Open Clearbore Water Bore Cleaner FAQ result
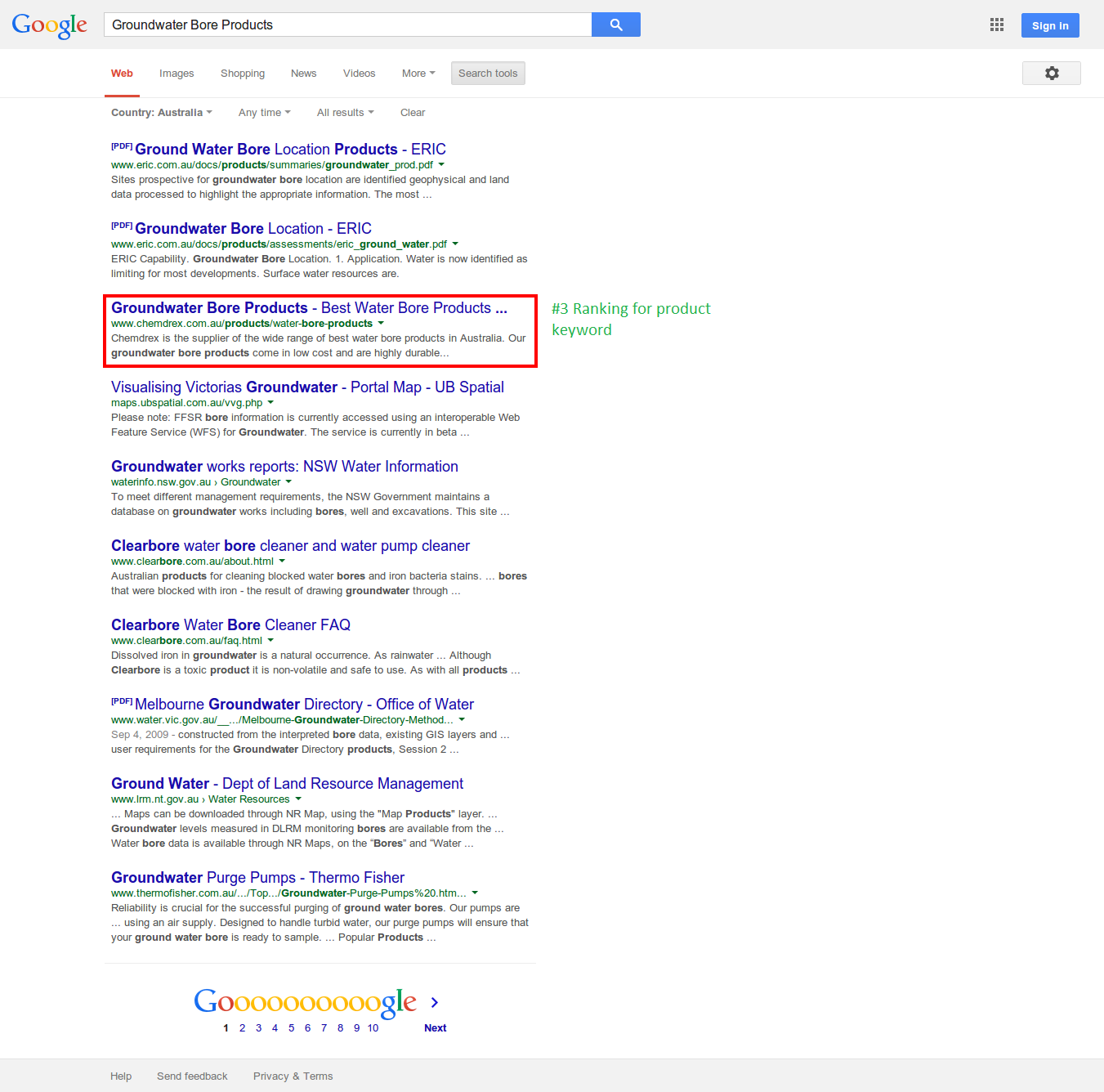Viewport: 1104px width, 1092px height. click(x=230, y=624)
